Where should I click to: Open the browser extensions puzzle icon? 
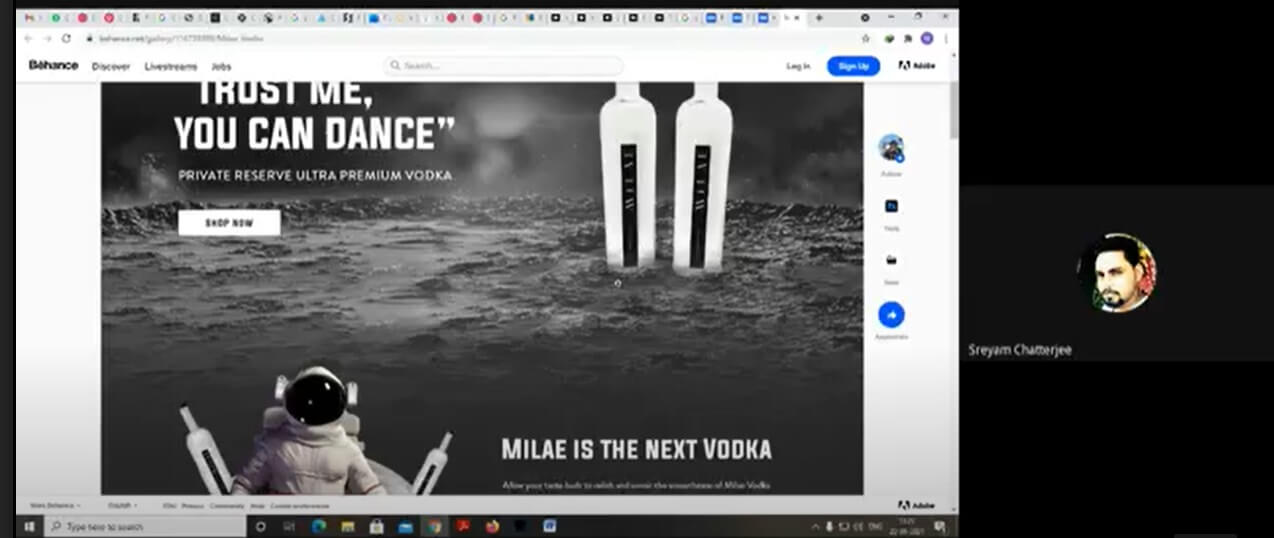point(908,38)
